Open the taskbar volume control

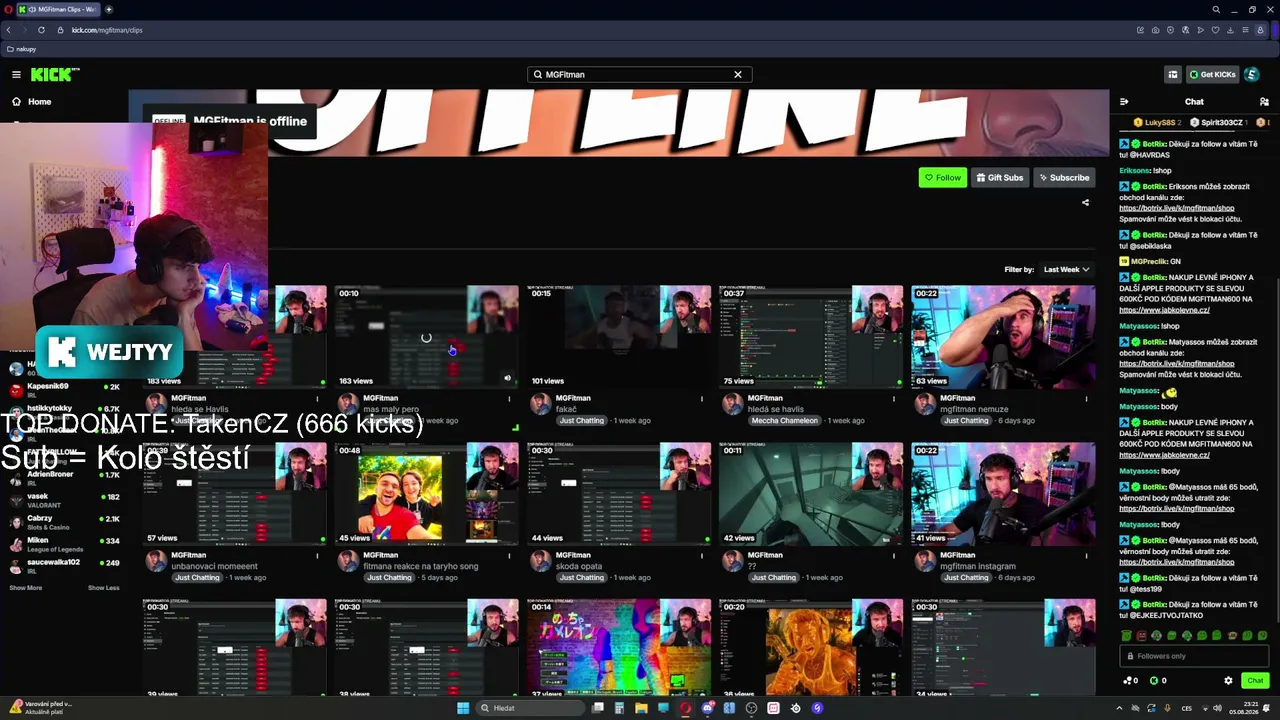coord(1217,708)
